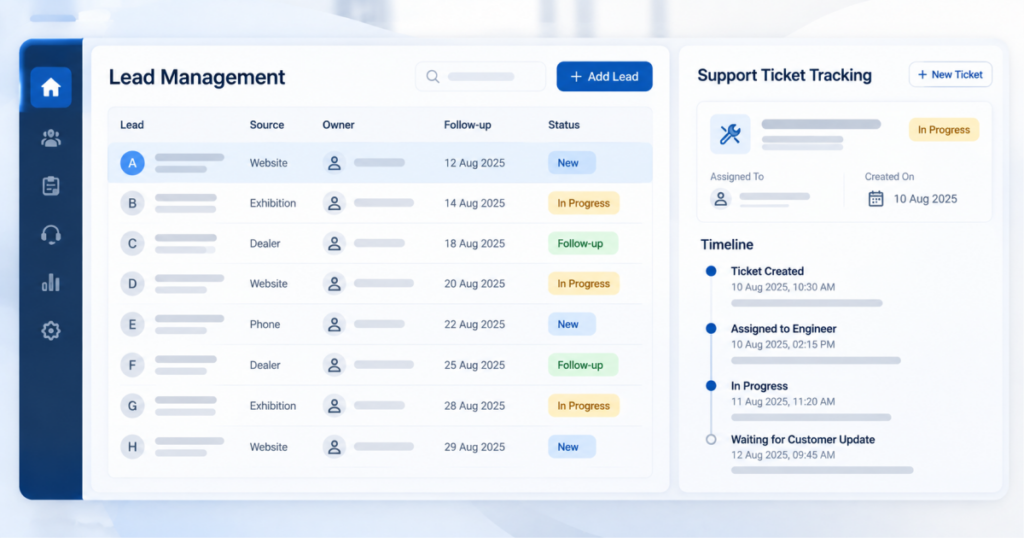Open the clipboard tasks sidebar icon
This screenshot has height=538, width=1024.
(51, 186)
